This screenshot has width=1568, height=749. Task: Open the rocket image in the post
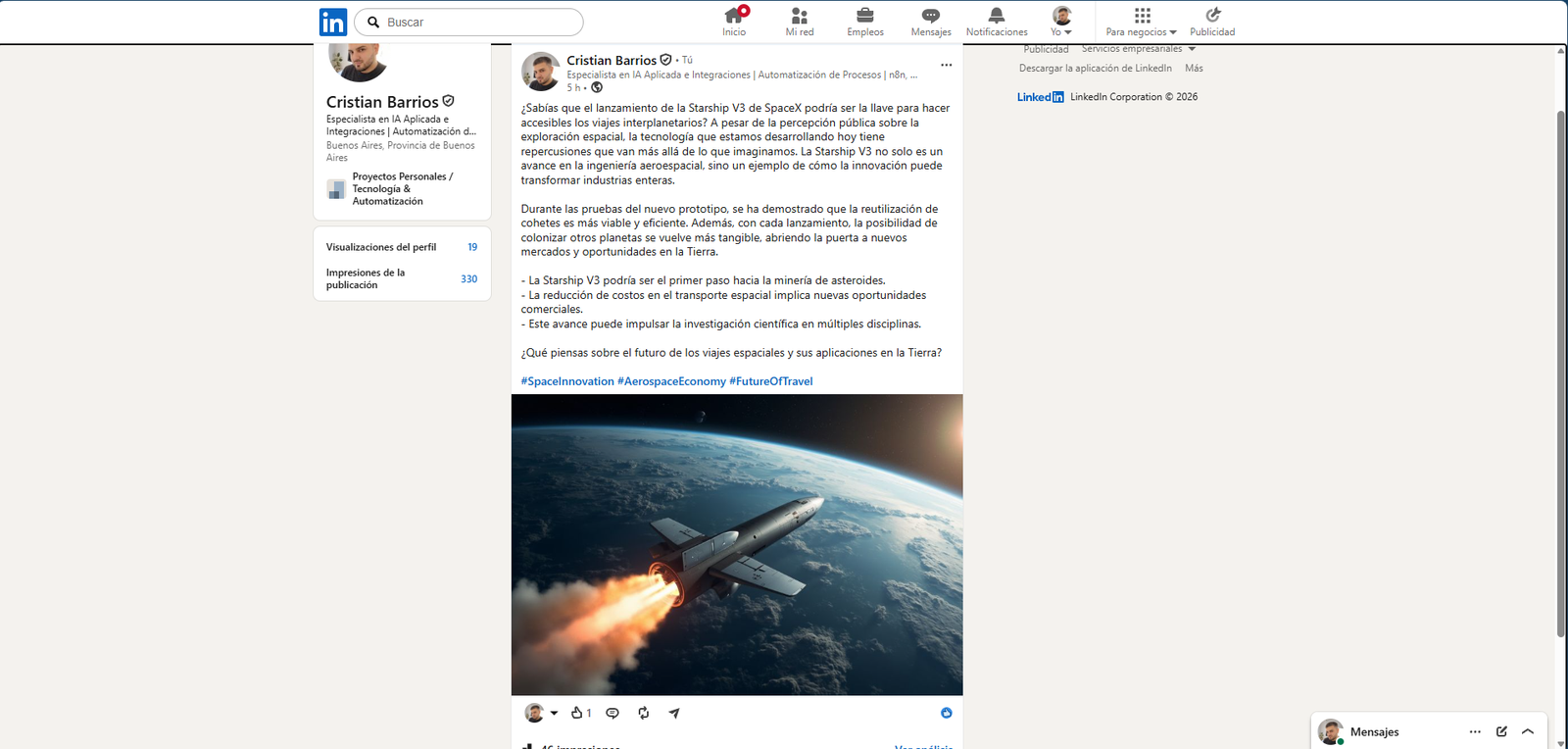(x=737, y=544)
